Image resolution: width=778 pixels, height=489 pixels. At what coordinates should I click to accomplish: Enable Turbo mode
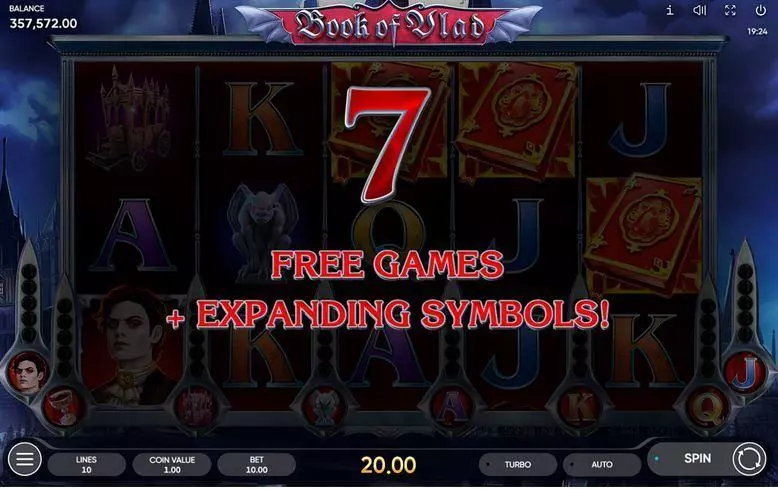518,465
